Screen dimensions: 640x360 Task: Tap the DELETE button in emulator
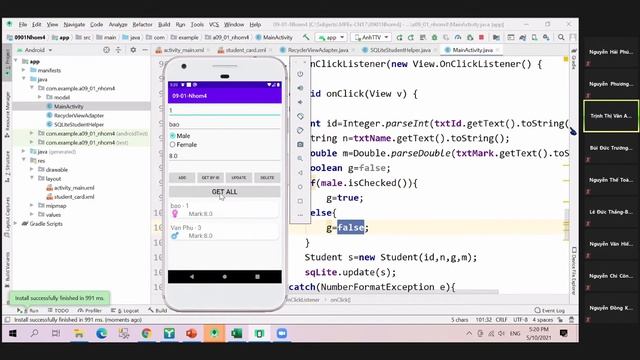click(267, 178)
